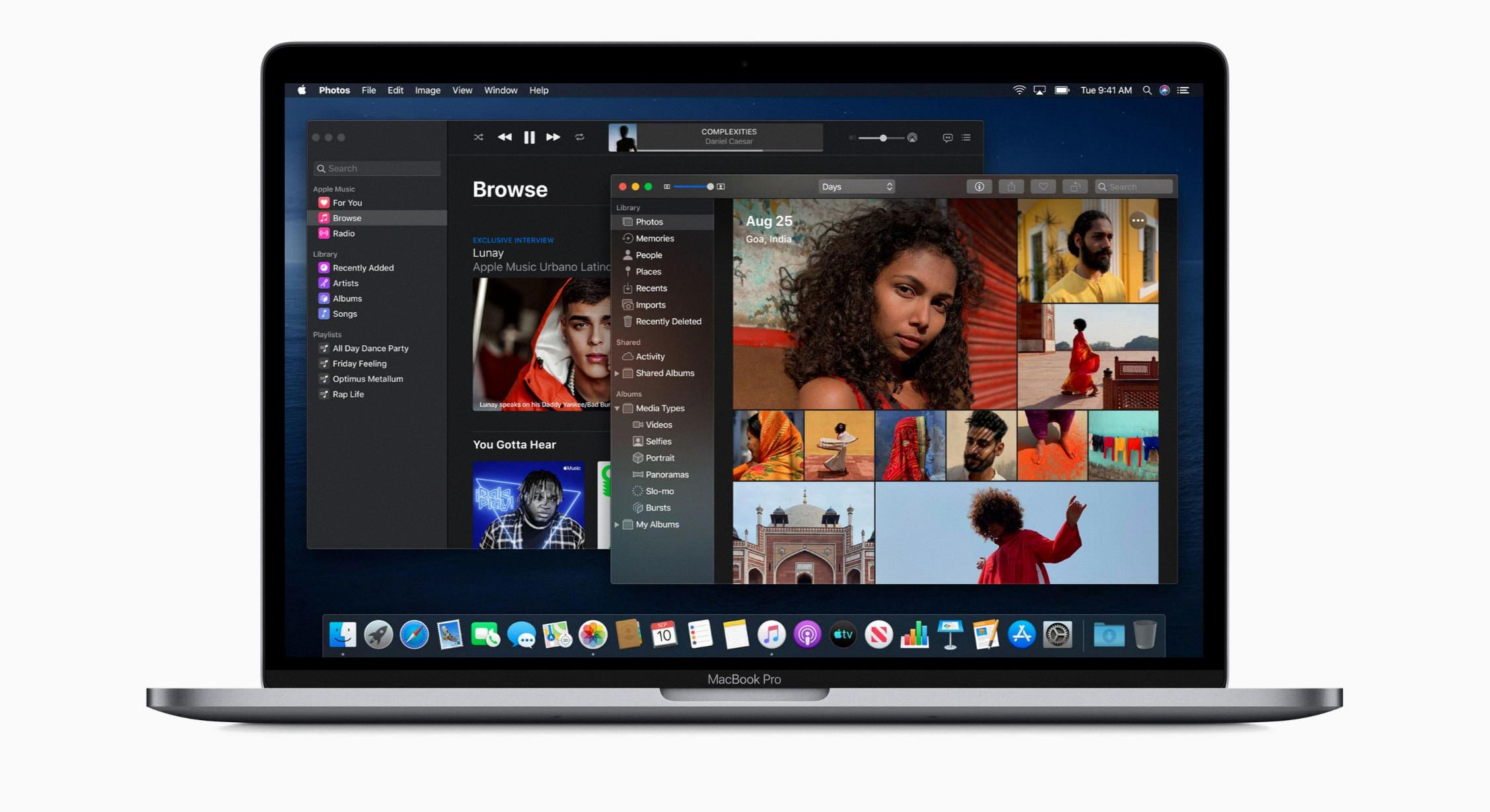The height and width of the screenshot is (812, 1490).
Task: Open the Days view dropdown in Photos
Action: pyautogui.click(x=857, y=187)
